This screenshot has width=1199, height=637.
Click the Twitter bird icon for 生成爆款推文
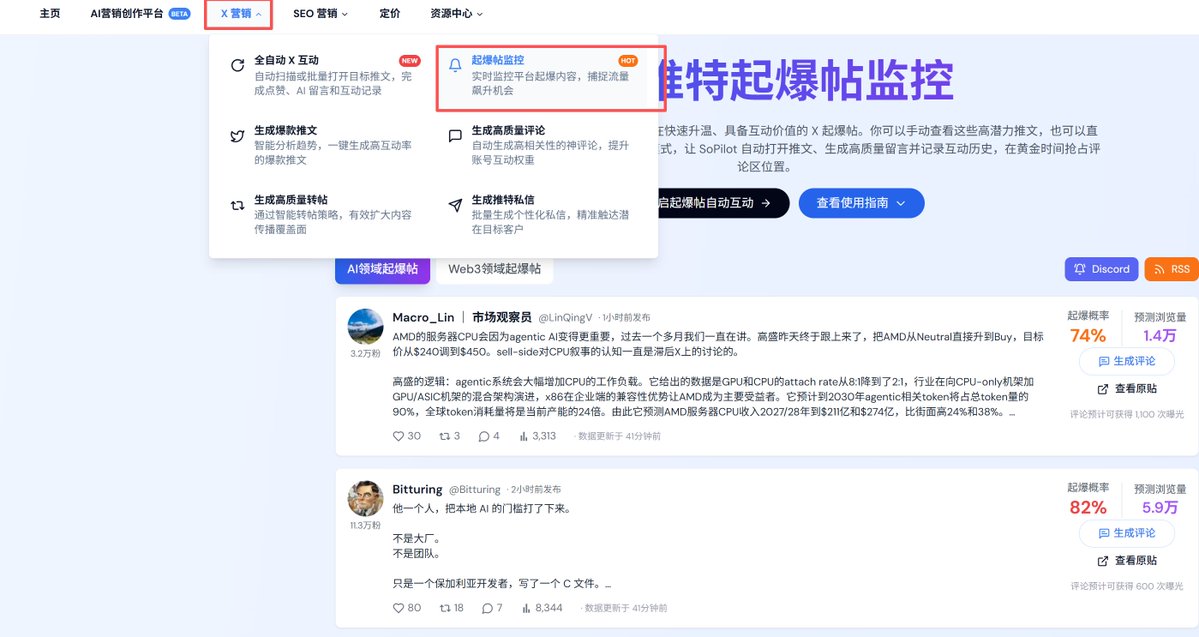click(x=238, y=136)
